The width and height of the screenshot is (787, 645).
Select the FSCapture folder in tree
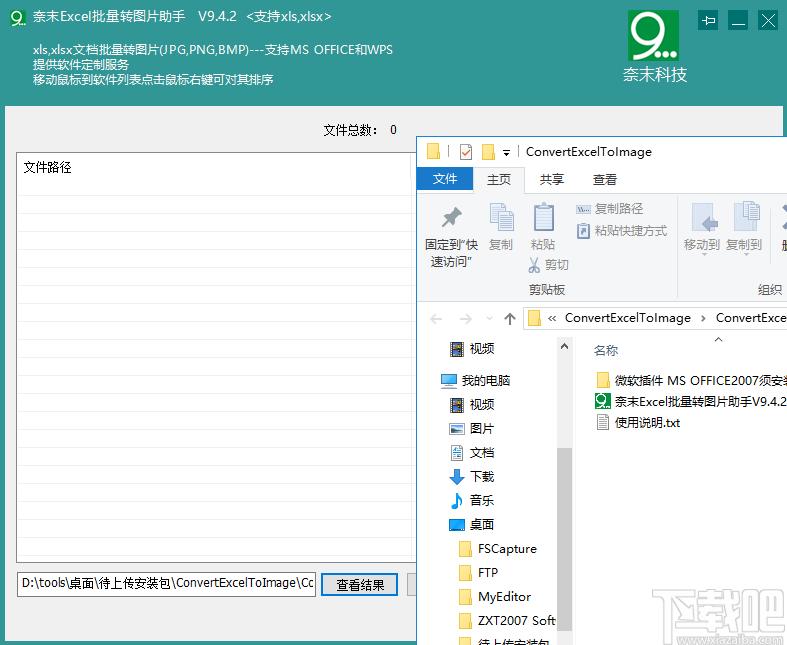[x=498, y=549]
